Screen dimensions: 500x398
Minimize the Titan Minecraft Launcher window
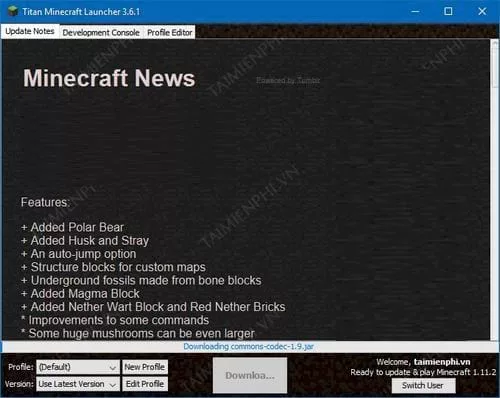tap(415, 11)
